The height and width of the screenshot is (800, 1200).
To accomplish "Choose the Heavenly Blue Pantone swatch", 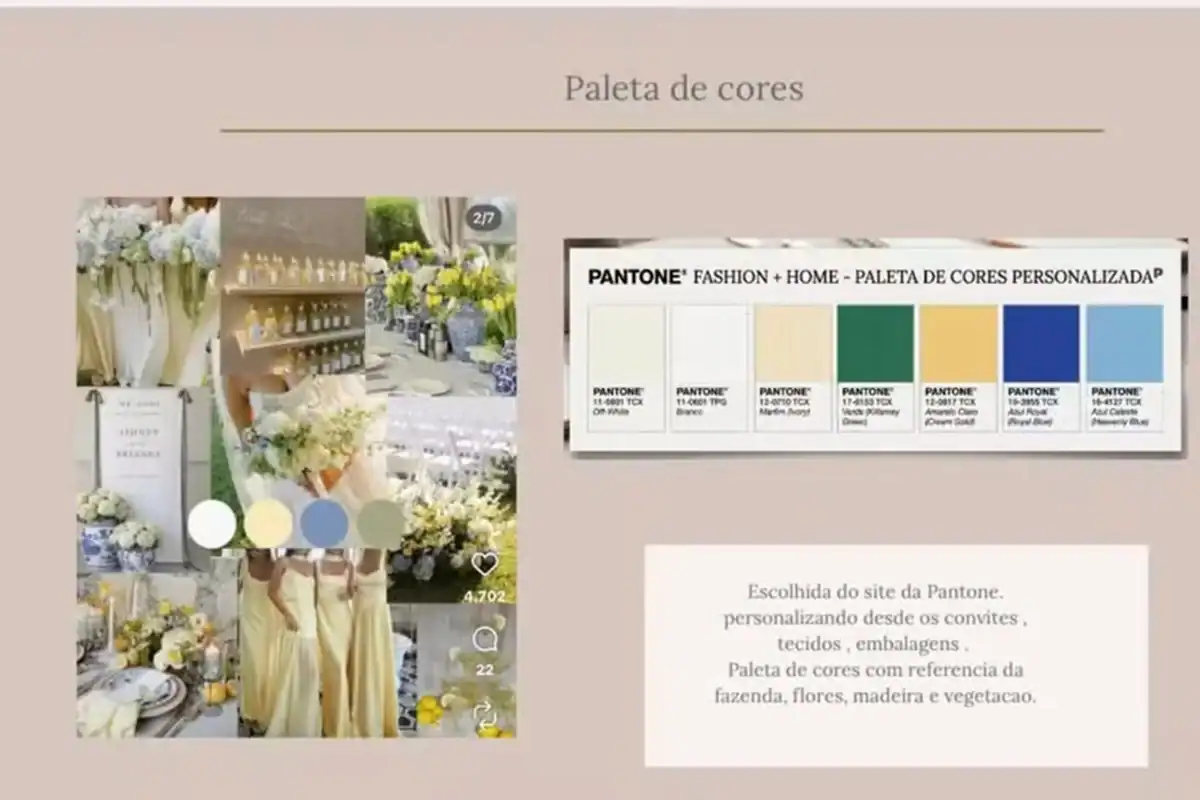I will (1124, 344).
